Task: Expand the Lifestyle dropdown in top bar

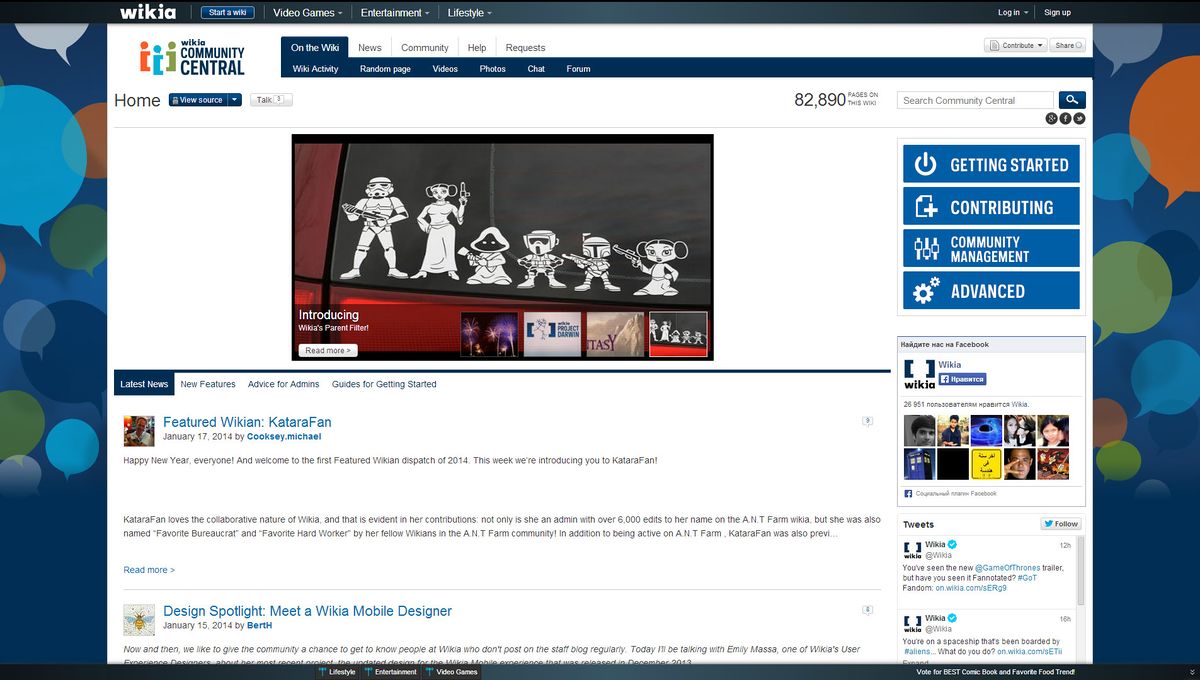Action: pos(469,13)
